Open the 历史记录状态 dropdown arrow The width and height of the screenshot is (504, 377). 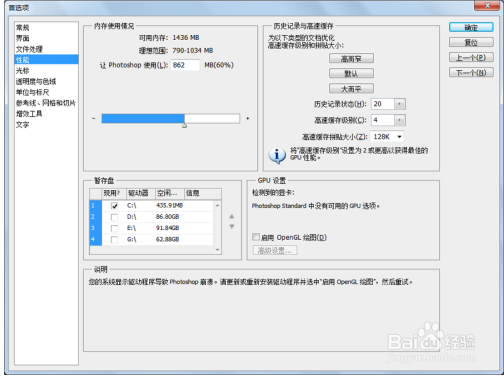coord(400,104)
